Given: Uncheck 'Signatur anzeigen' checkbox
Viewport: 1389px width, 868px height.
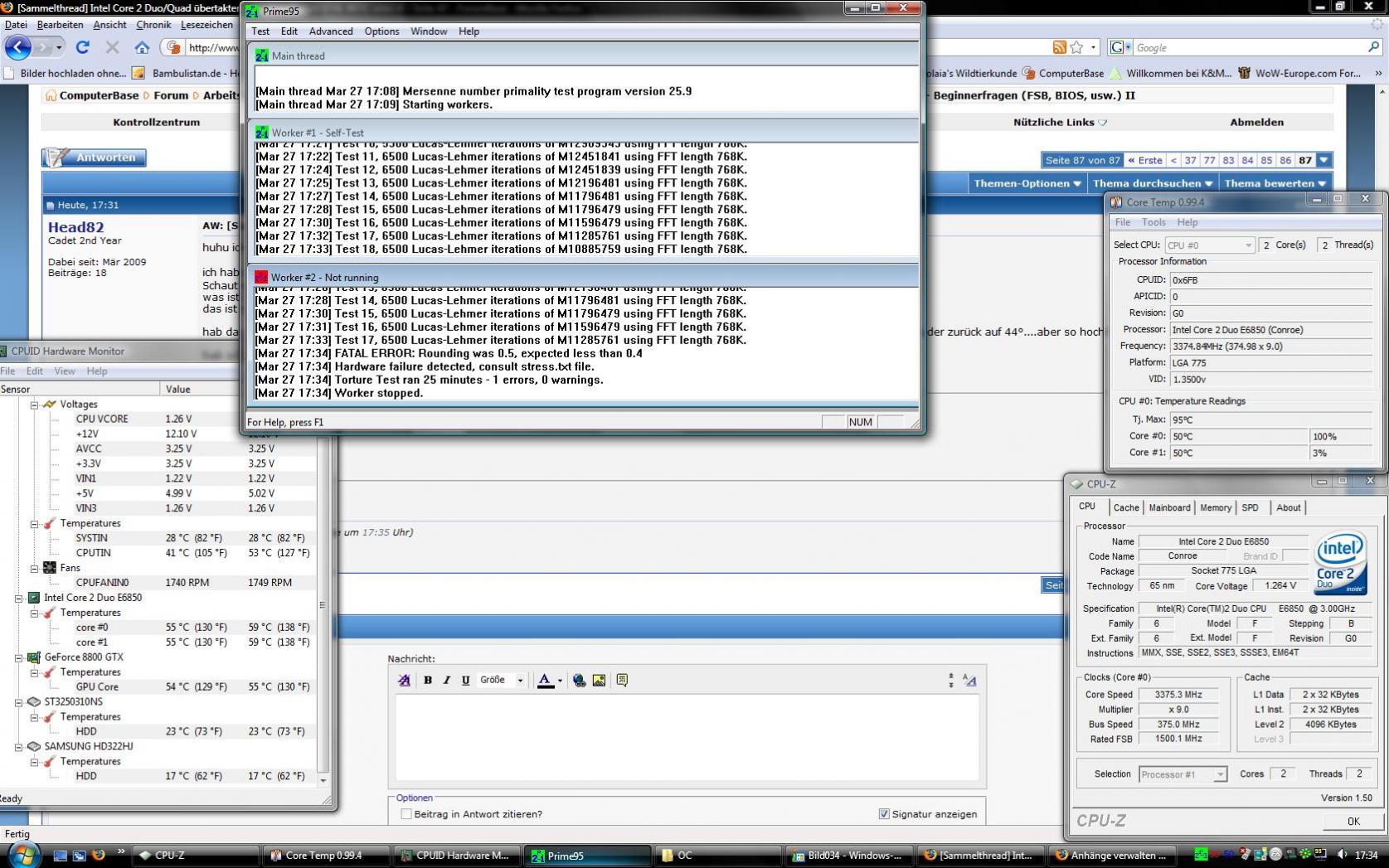Looking at the screenshot, I should tap(883, 814).
